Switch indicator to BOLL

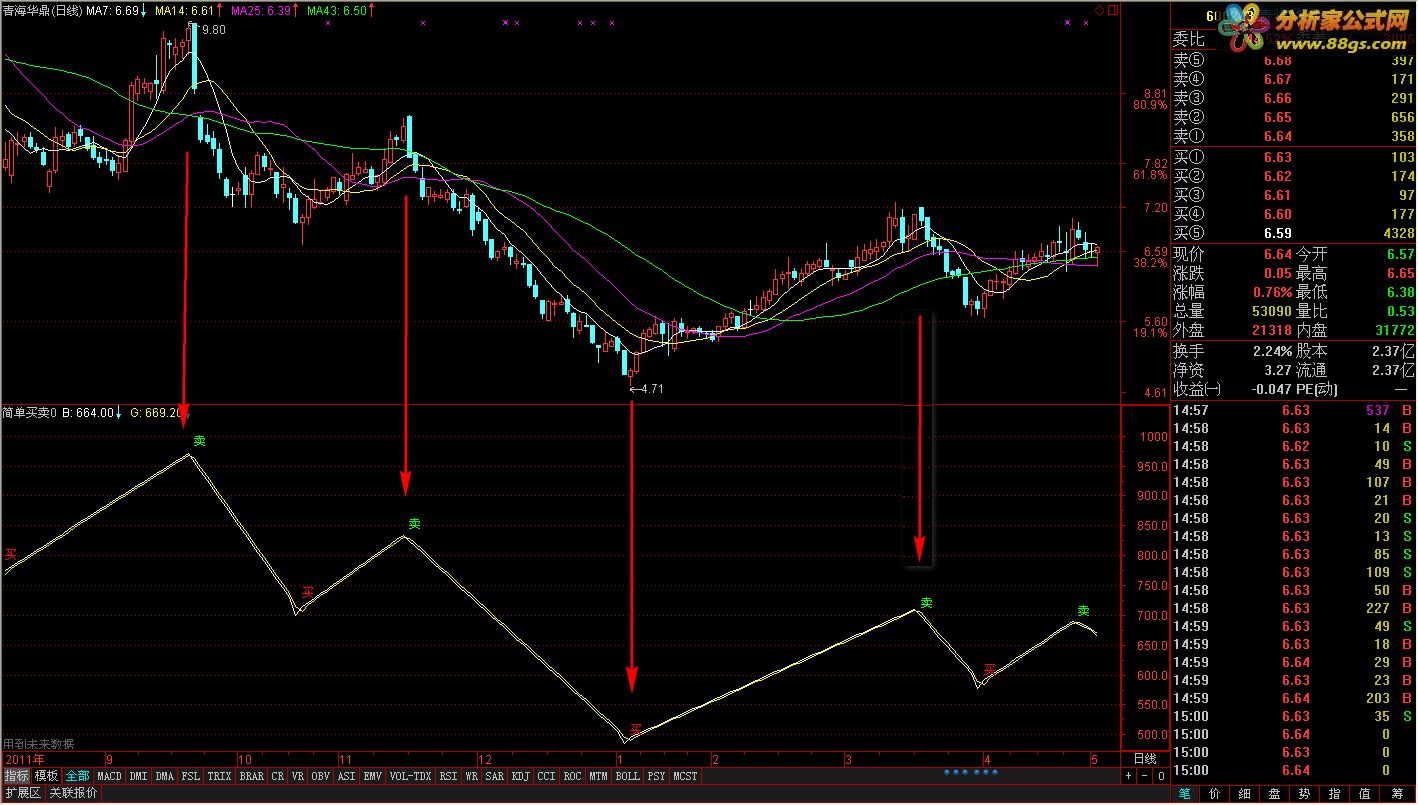point(628,776)
